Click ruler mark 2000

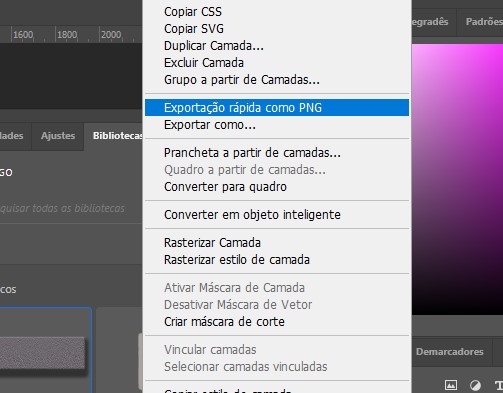click(x=111, y=35)
